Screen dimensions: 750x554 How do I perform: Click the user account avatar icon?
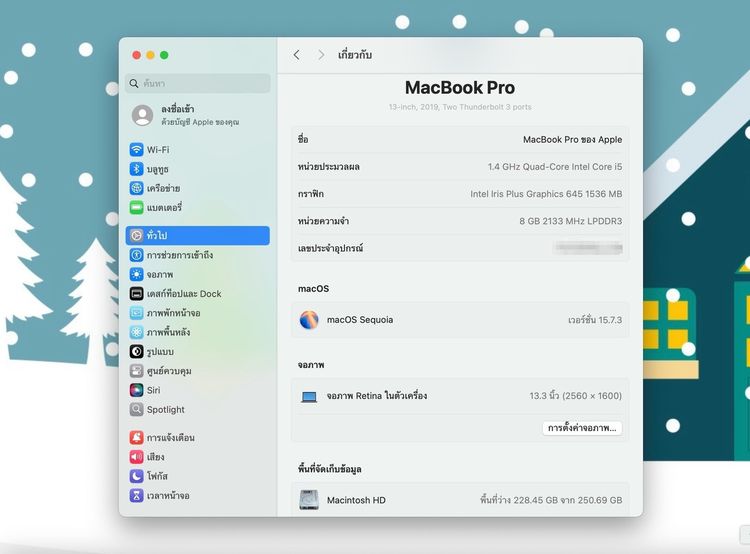tap(142, 115)
